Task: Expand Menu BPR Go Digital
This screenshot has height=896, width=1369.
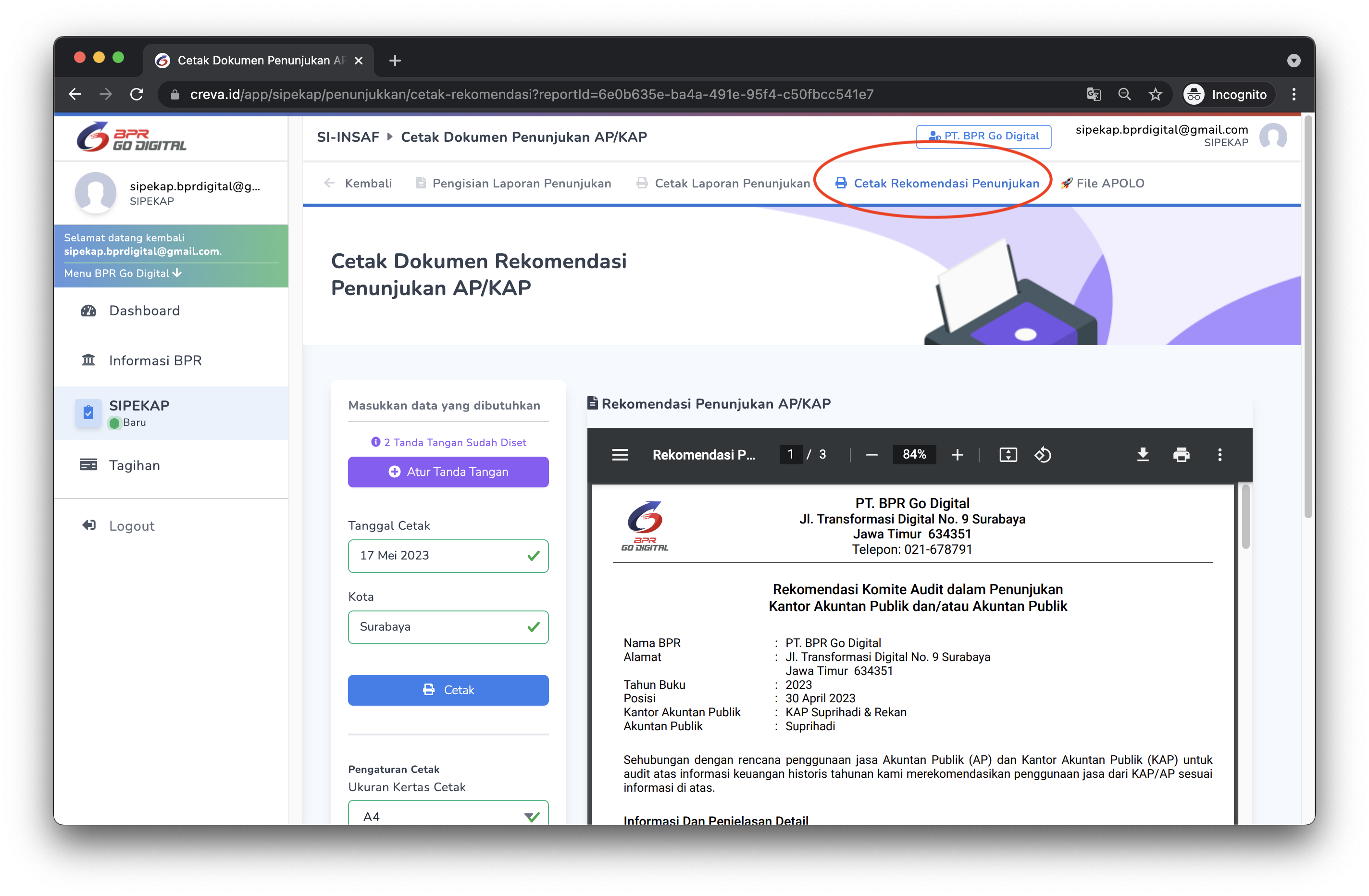Action: (123, 273)
